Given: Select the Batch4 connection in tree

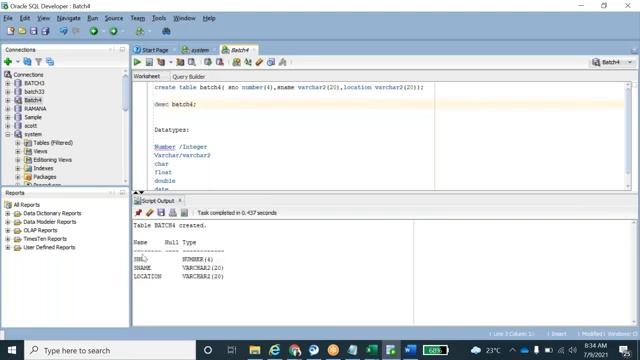Looking at the screenshot, I should point(33,100).
